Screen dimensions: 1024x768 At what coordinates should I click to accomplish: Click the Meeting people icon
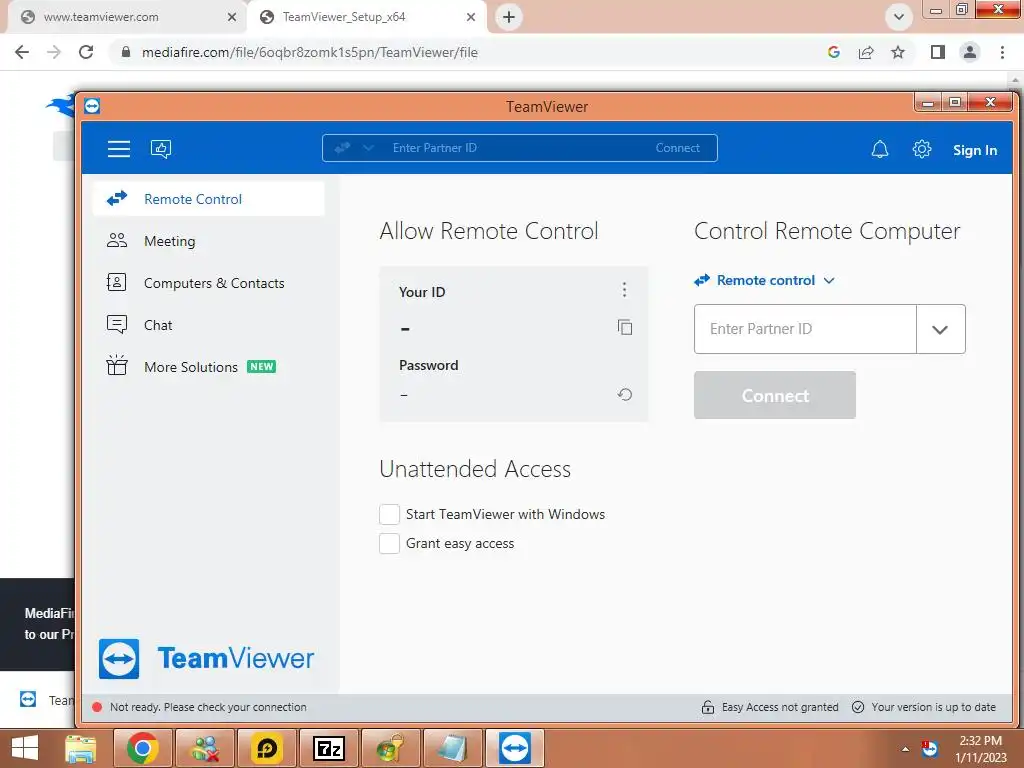pos(117,240)
